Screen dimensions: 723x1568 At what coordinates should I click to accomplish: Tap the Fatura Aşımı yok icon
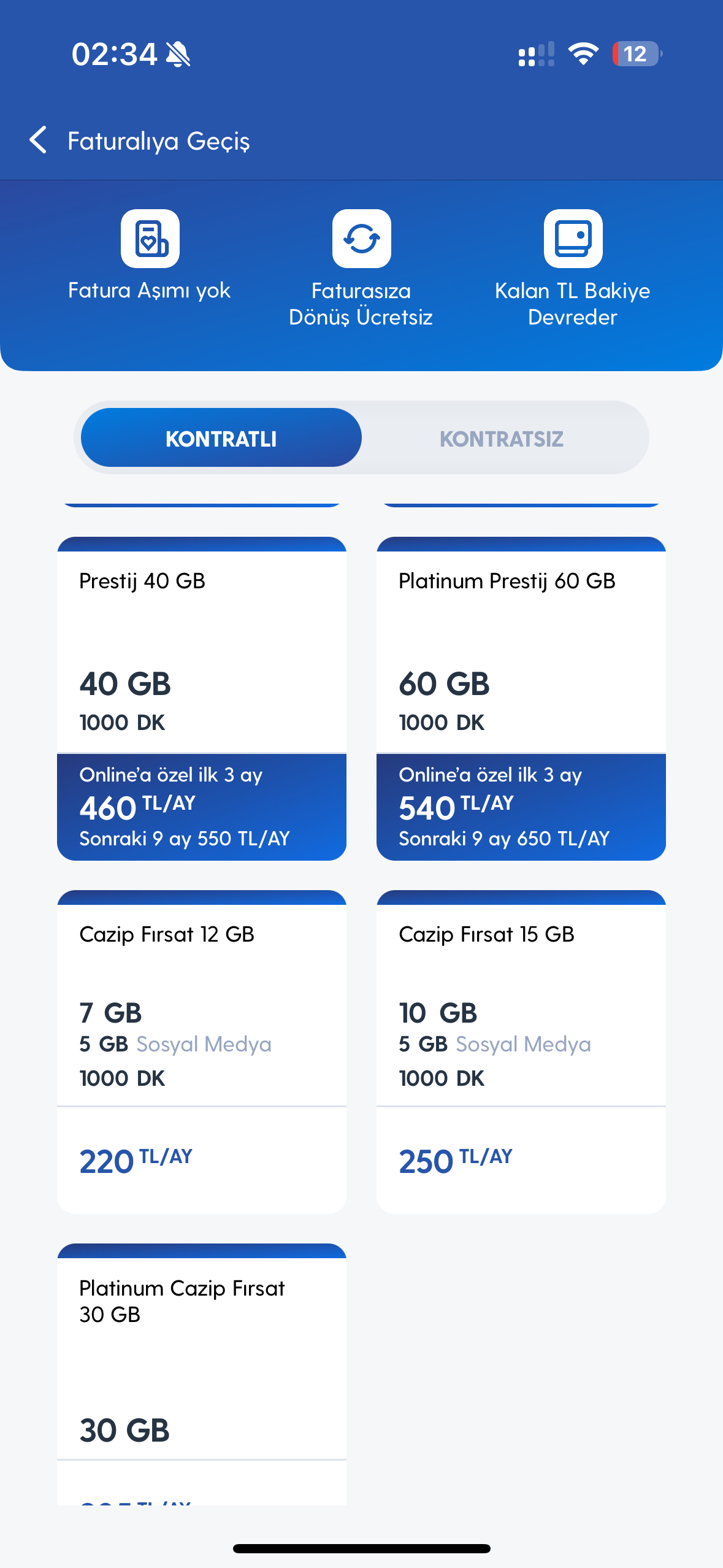(150, 239)
